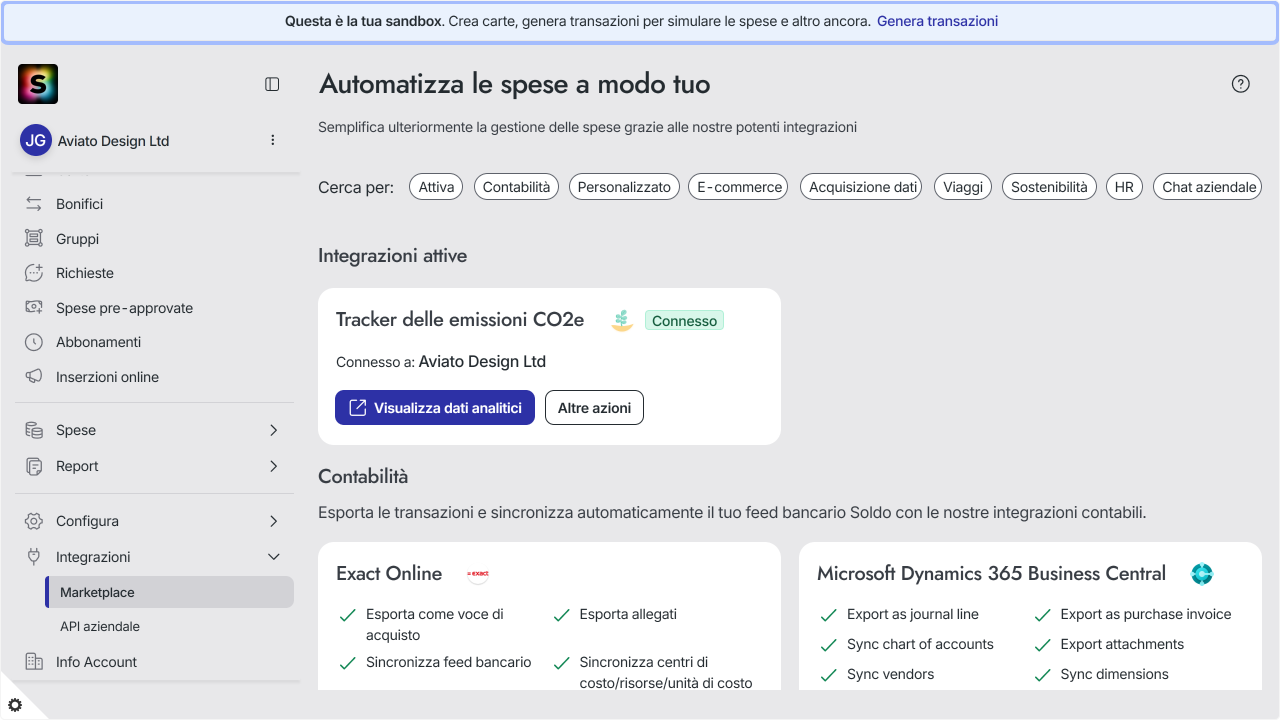Screen dimensions: 1280x720
Task: Click the Integrazioni attive heading
Action: coord(392,256)
